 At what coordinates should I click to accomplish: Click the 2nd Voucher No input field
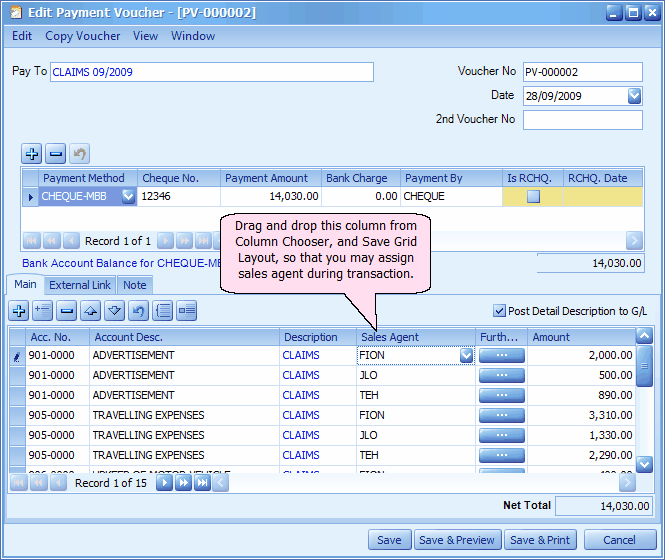tap(582, 120)
